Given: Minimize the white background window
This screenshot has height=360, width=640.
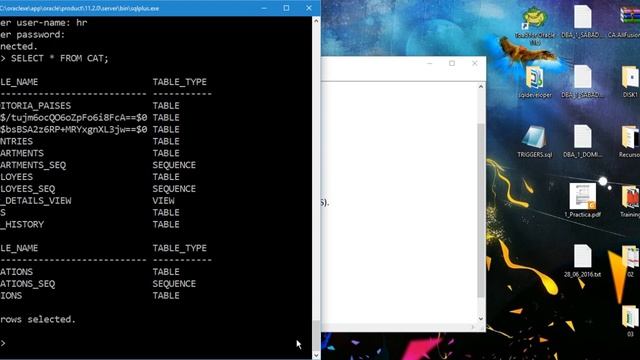Looking at the screenshot, I should tap(429, 63).
